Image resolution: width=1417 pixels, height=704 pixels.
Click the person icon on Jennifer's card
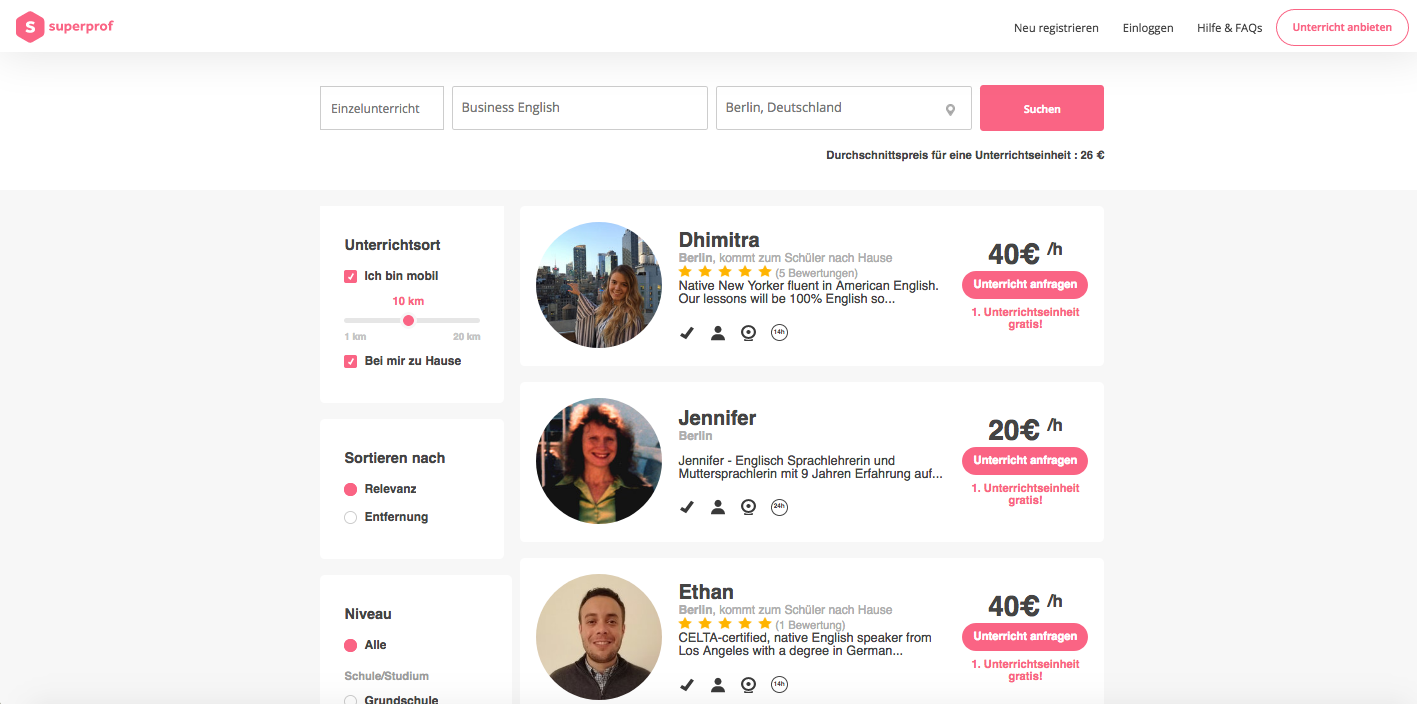[718, 507]
